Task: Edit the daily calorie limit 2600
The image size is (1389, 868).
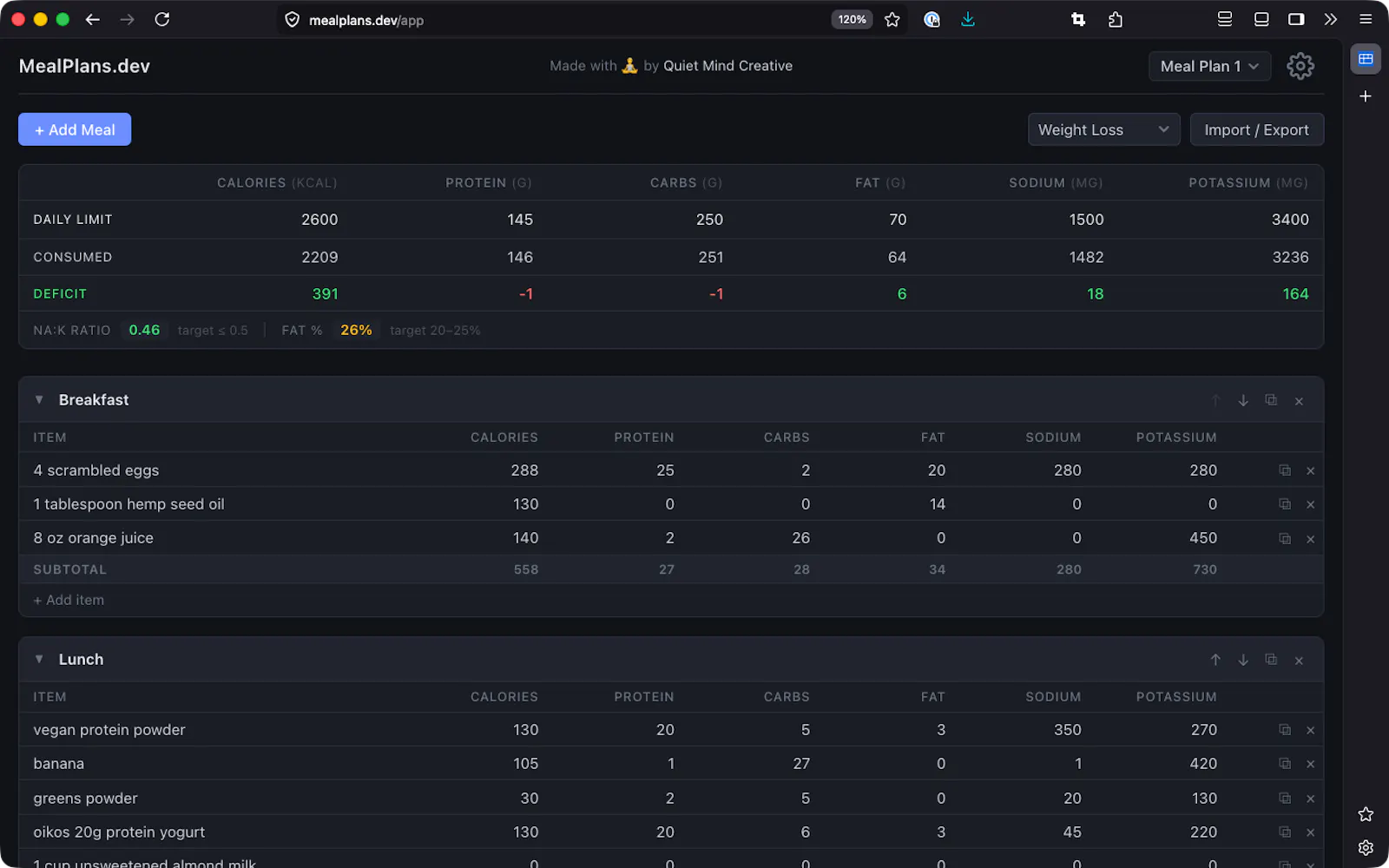Action: pyautogui.click(x=319, y=220)
